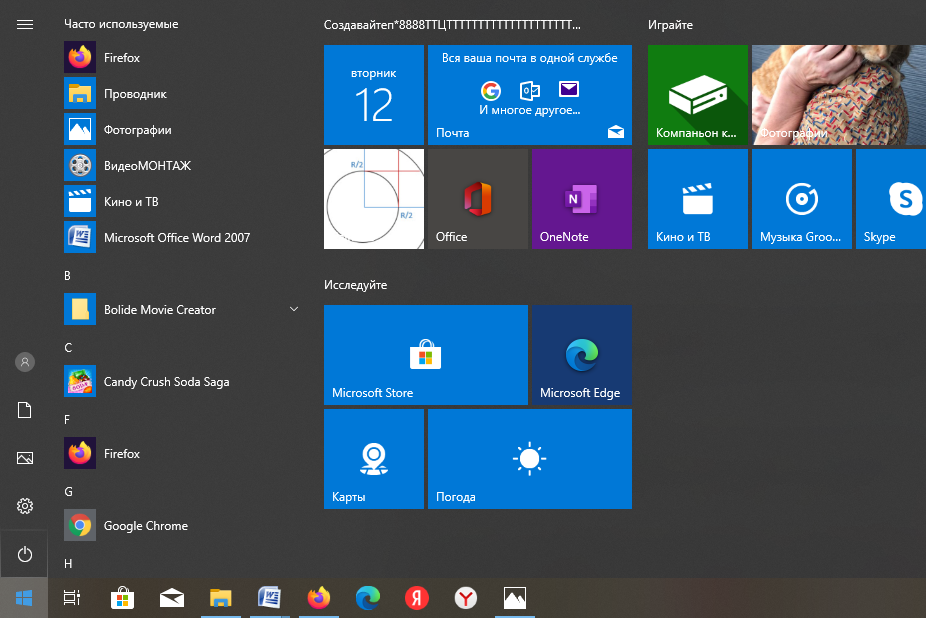Open Bolide Movie Creator folder
The height and width of the screenshot is (618, 926).
point(181,310)
